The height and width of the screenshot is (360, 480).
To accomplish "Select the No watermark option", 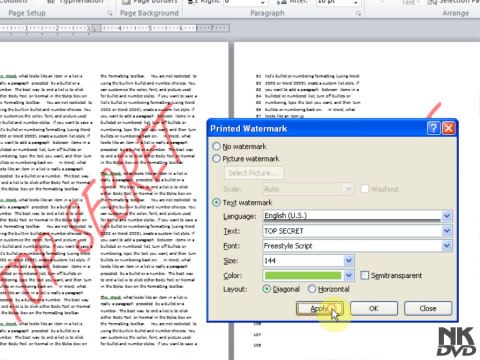I will [216, 146].
